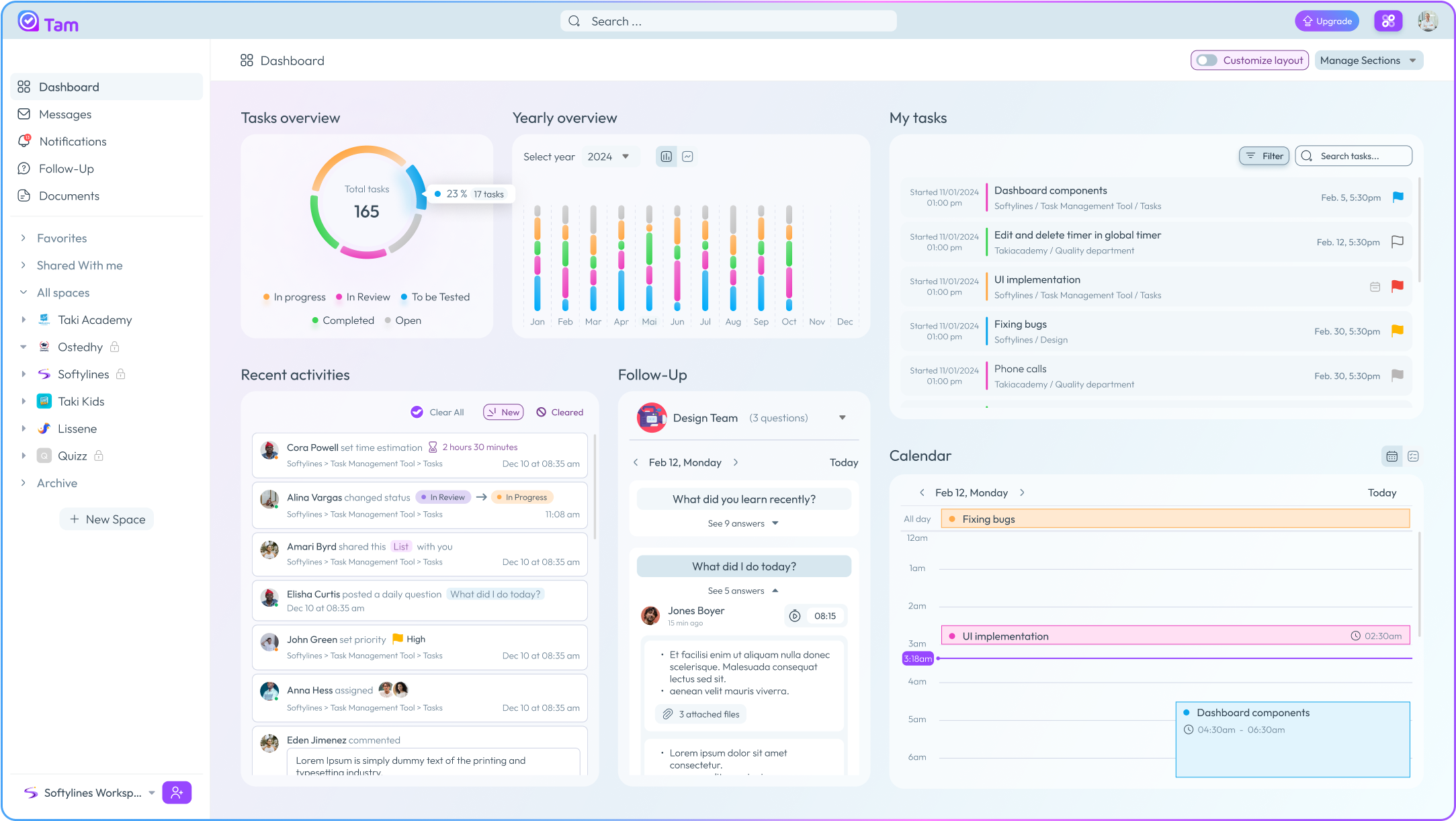
Task: Expand the Taki Academy space
Action: 24,320
